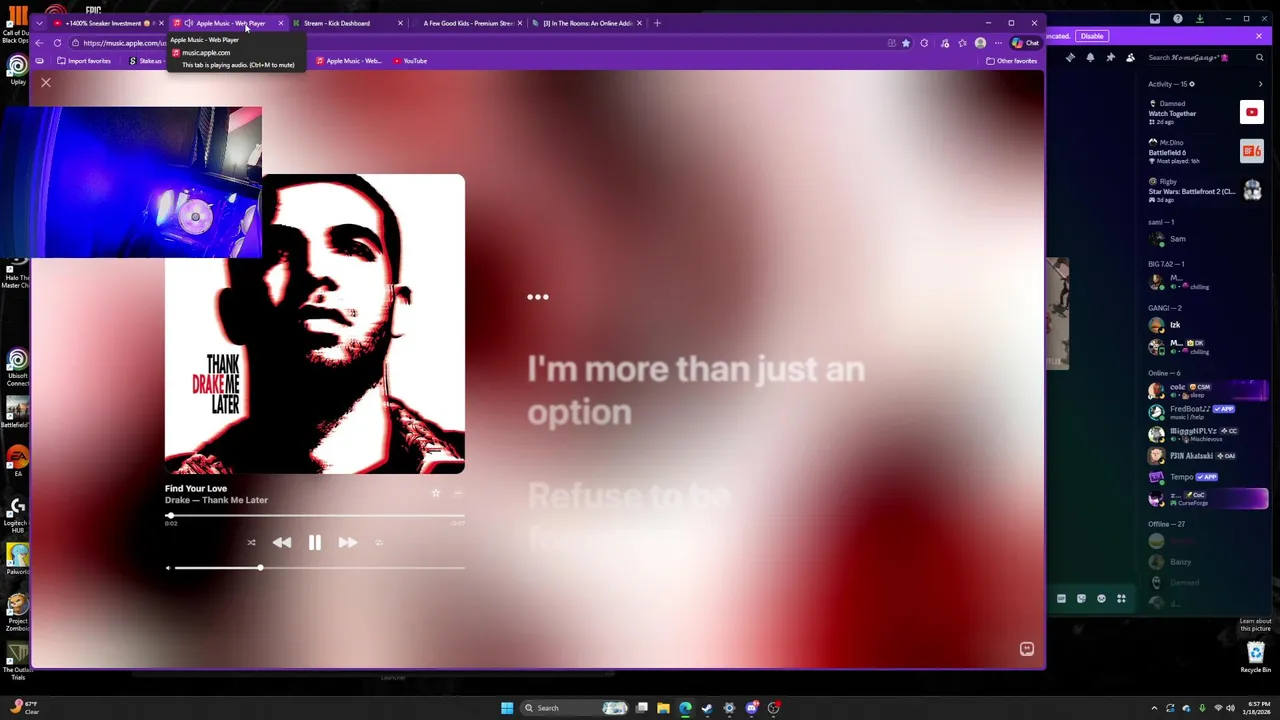The height and width of the screenshot is (720, 1280).
Task: Open the browser settings and more menu
Action: point(998,43)
